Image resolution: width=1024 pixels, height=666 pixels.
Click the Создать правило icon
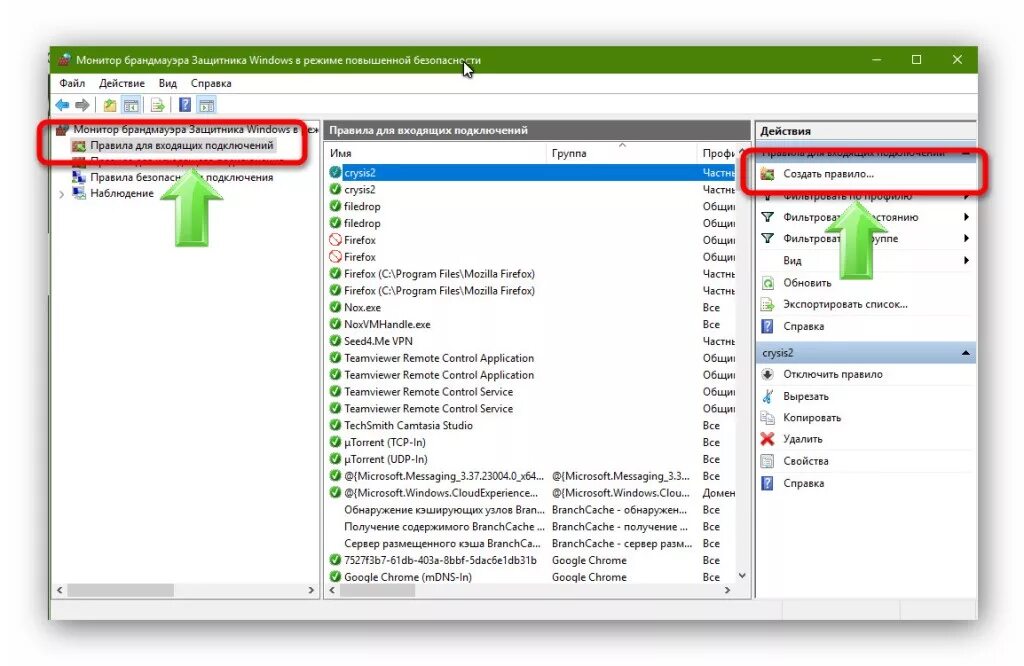pyautogui.click(x=768, y=174)
